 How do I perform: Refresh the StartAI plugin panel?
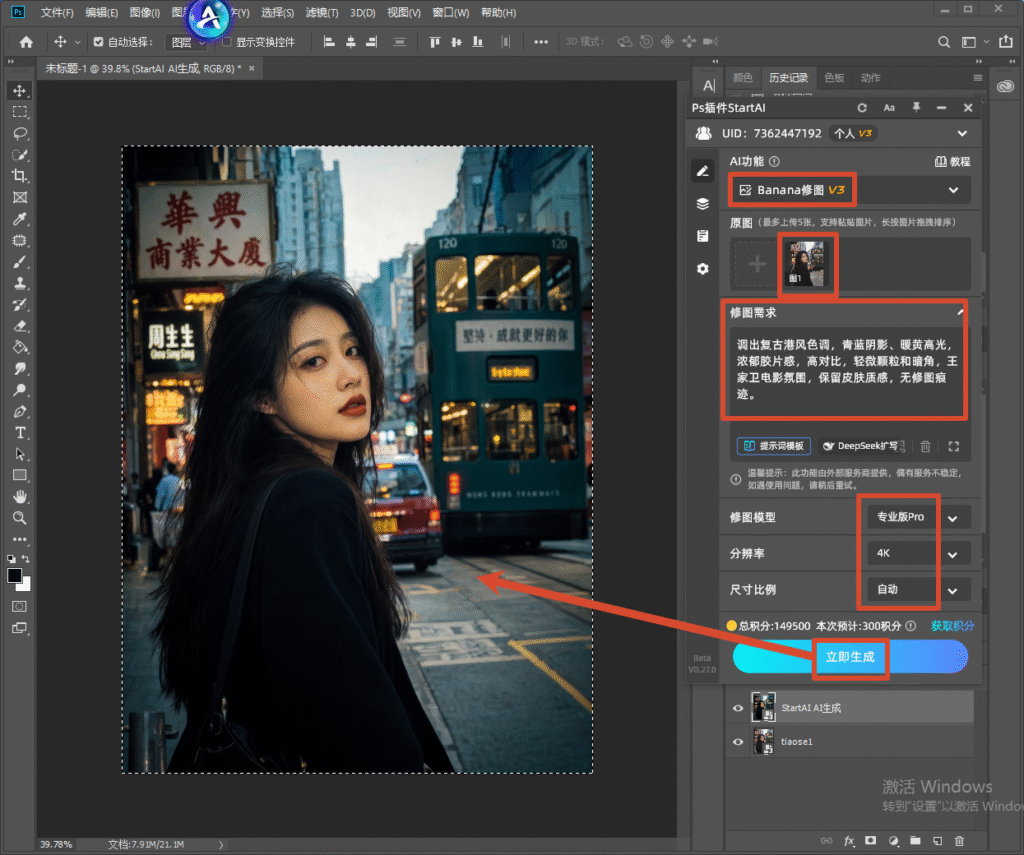coord(862,108)
